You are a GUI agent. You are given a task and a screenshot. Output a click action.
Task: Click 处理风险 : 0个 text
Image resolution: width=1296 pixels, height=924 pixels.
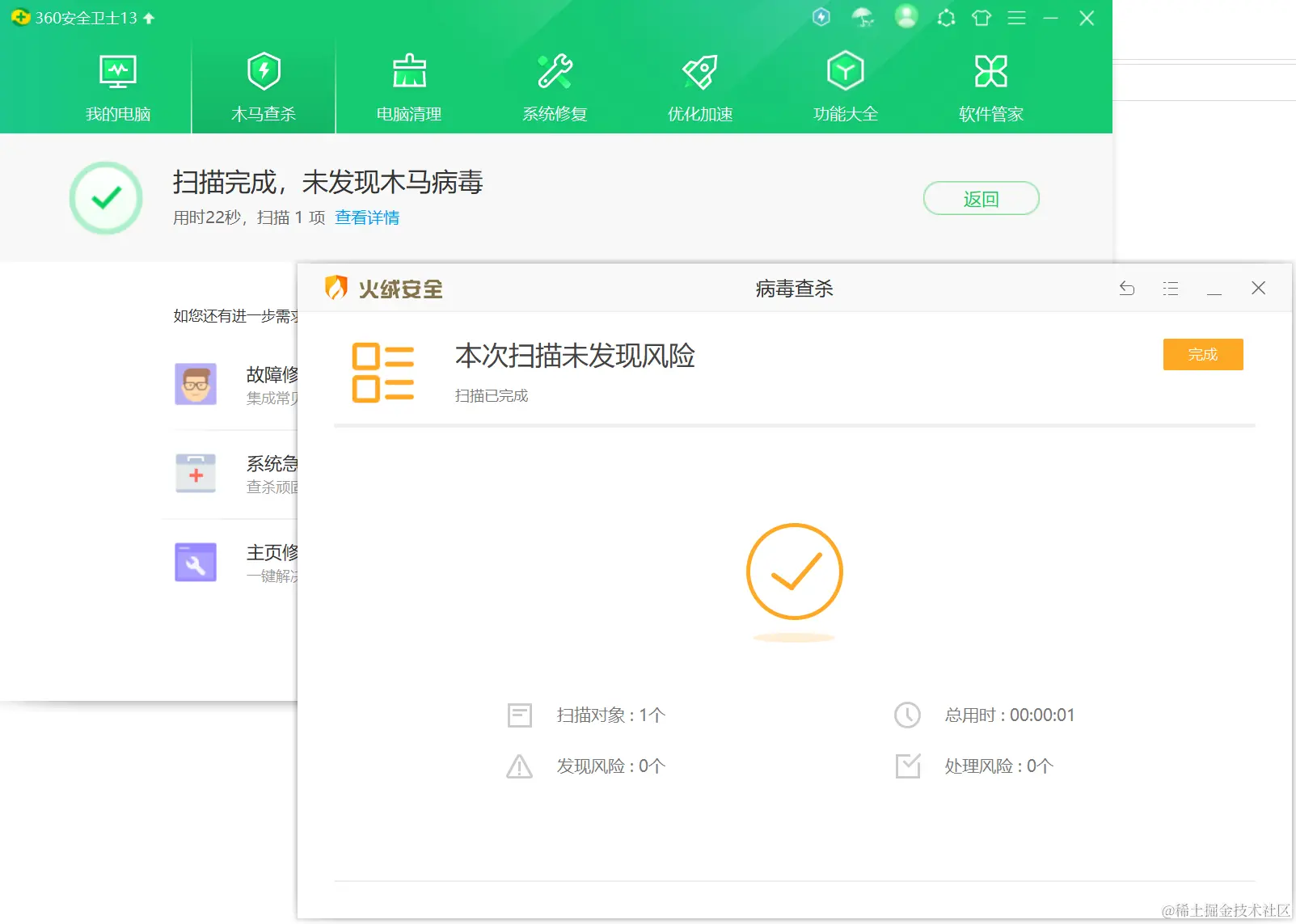coord(999,766)
